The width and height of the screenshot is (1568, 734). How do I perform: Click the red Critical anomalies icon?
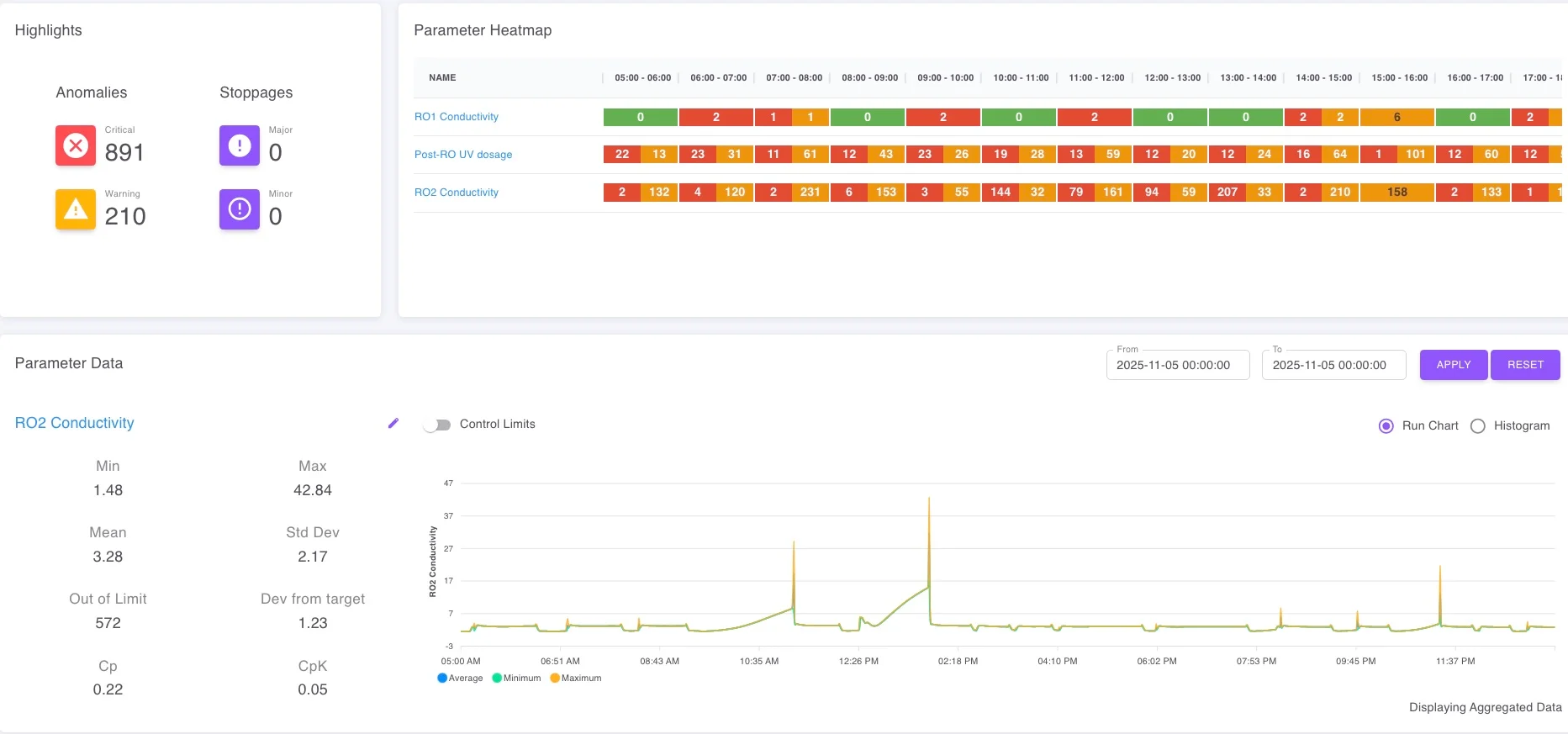tap(76, 145)
